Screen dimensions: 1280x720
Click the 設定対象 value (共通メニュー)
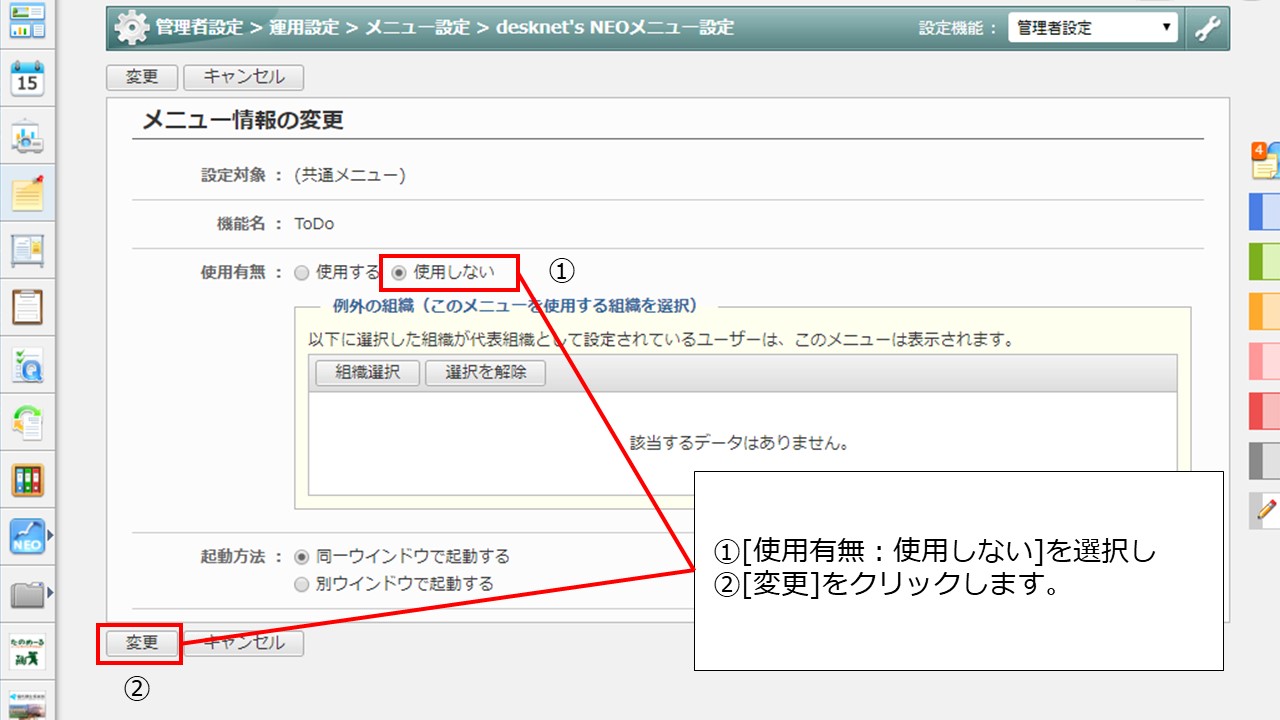(x=350, y=175)
